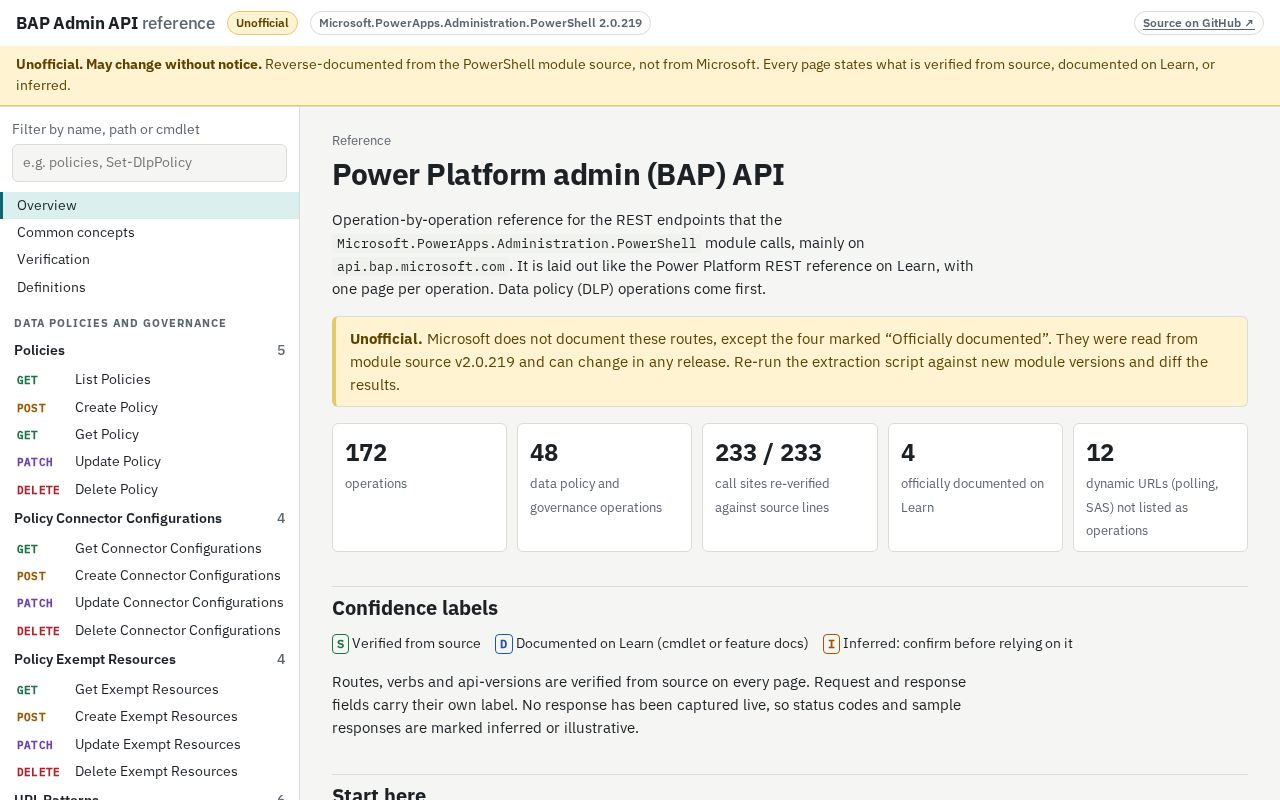Click the orange I inferred badge
1280x800 pixels.
pyautogui.click(x=831, y=644)
